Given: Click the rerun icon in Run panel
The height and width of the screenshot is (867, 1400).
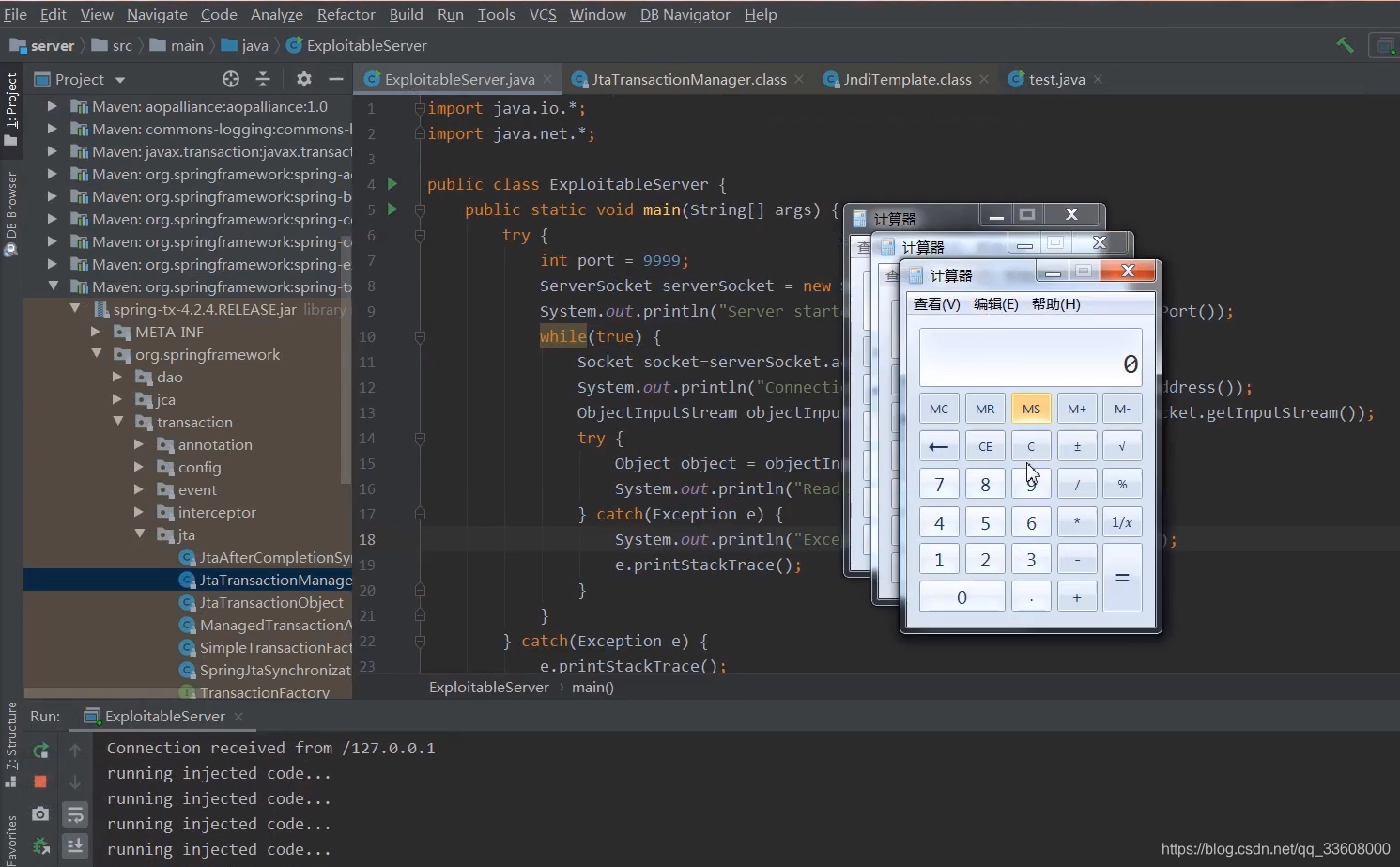Looking at the screenshot, I should tap(40, 751).
